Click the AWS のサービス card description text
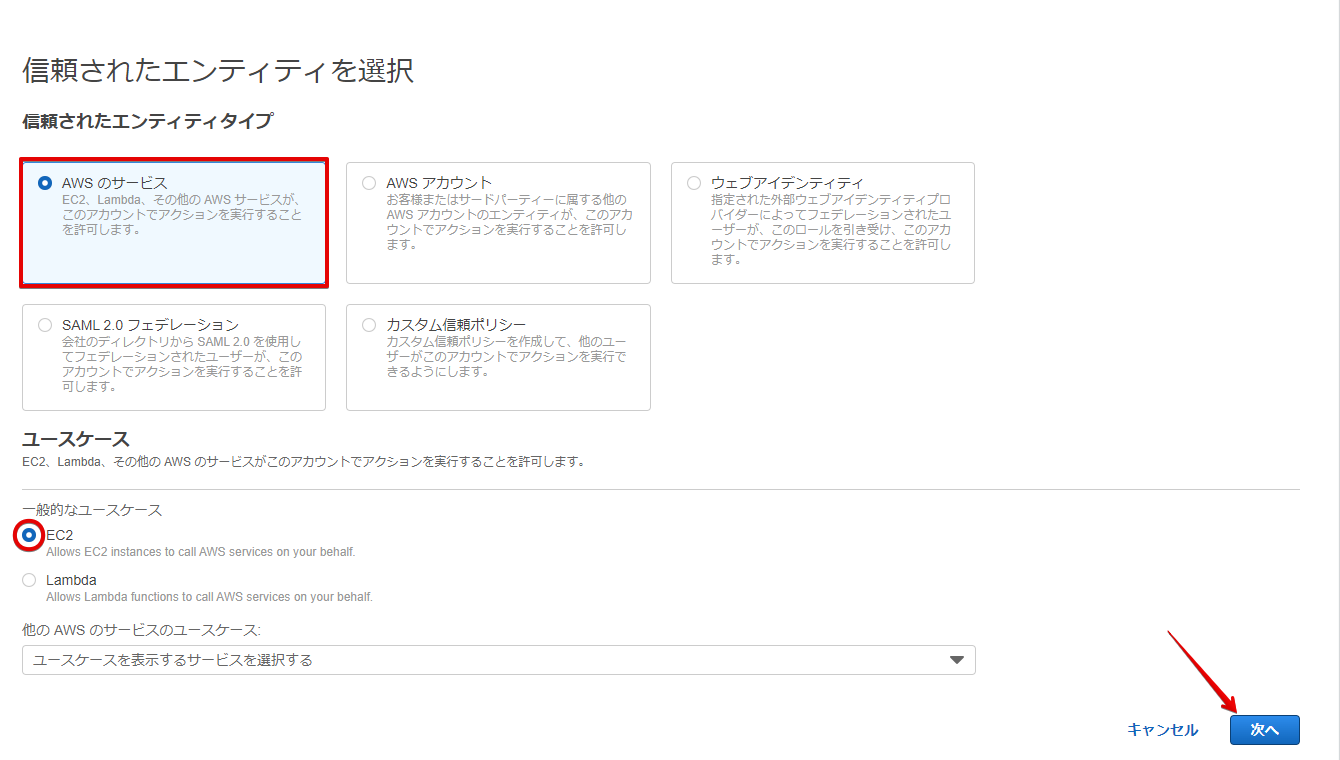The height and width of the screenshot is (760, 1340). tap(182, 215)
